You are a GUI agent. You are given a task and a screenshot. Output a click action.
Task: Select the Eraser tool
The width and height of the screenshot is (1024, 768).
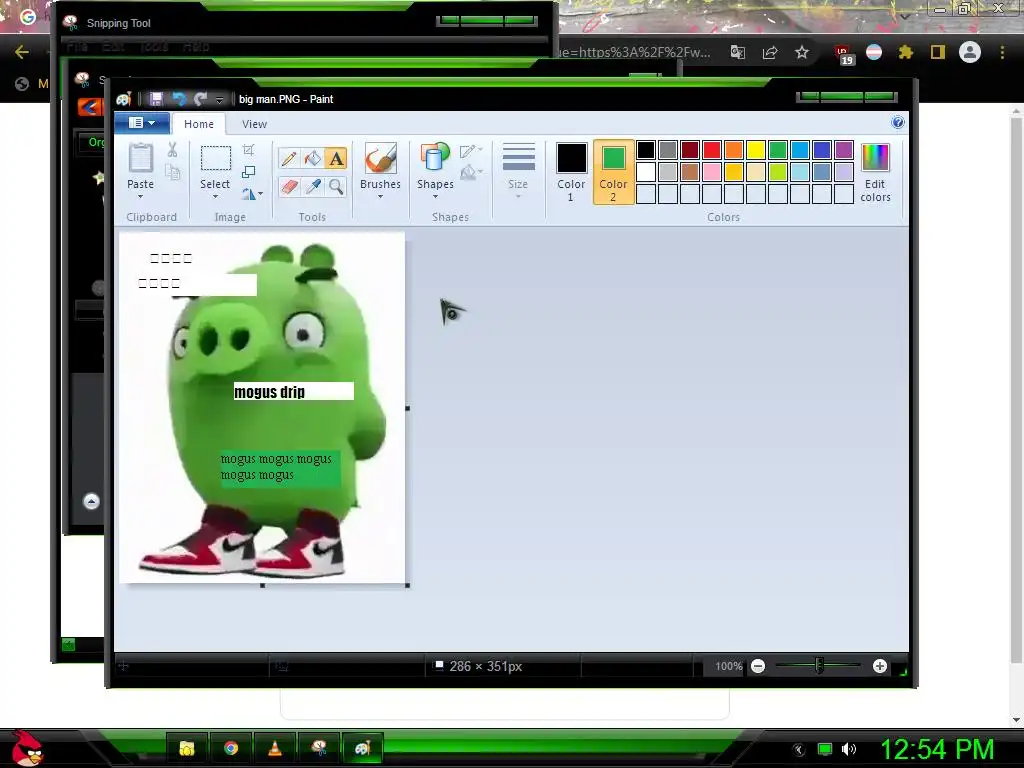point(289,187)
